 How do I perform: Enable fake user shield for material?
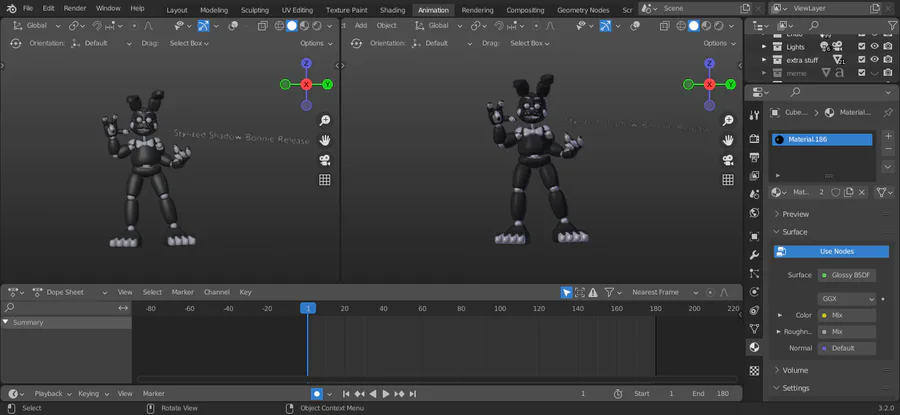(836, 192)
